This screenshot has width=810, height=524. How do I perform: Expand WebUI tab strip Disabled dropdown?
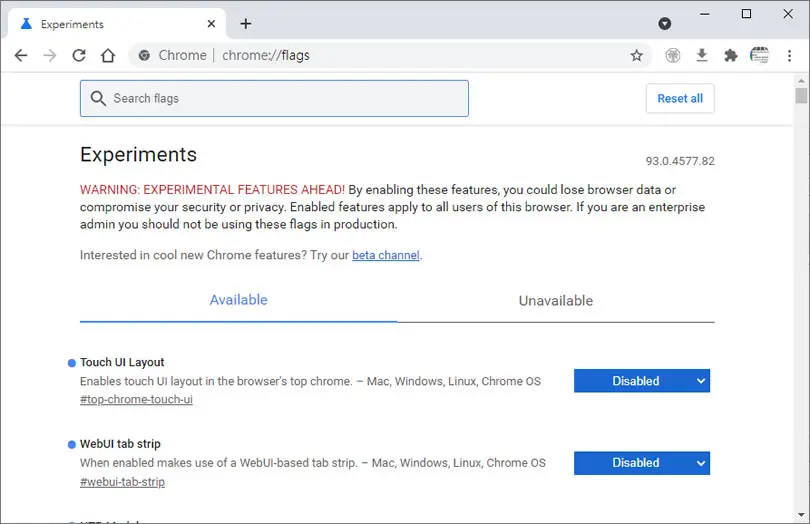click(642, 463)
